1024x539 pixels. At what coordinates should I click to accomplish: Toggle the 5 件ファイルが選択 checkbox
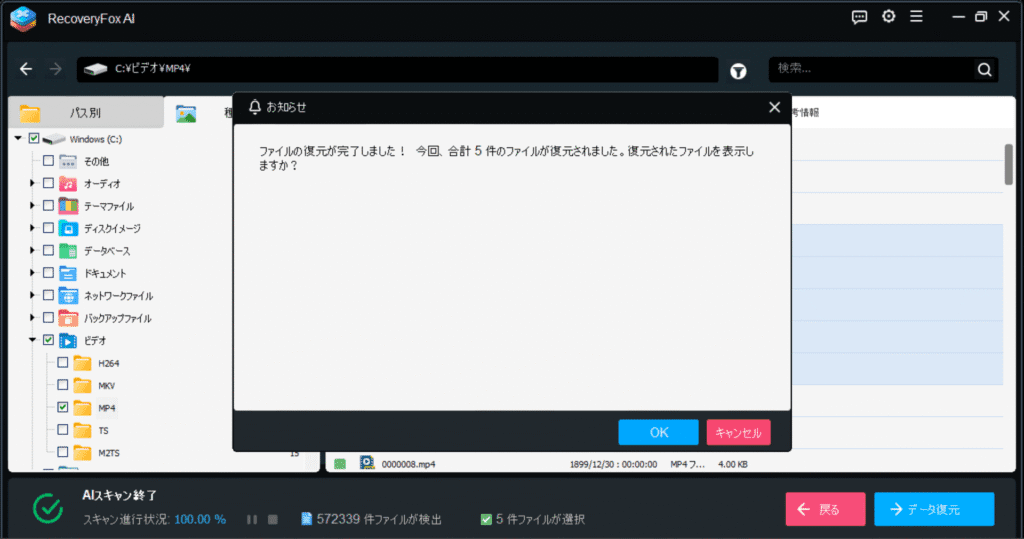coord(486,519)
